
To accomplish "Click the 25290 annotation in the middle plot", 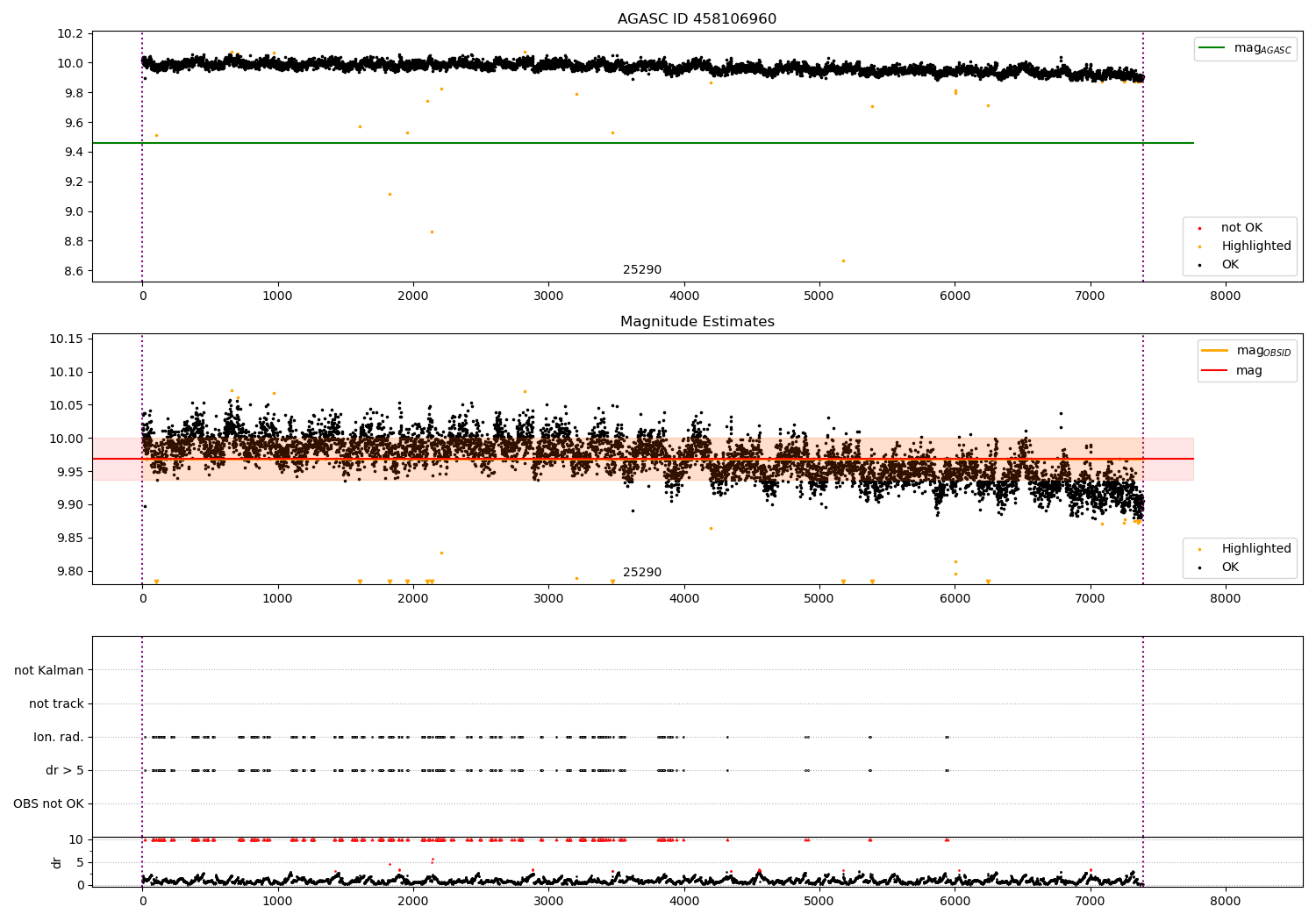I will point(642,573).
